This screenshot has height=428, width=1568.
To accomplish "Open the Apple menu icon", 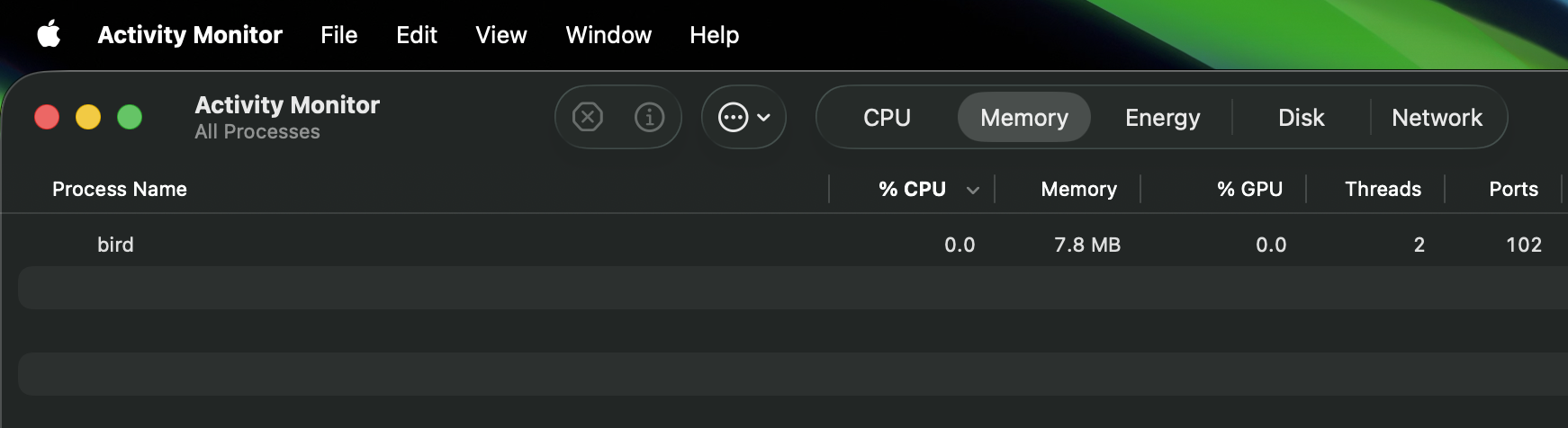I will [x=49, y=34].
